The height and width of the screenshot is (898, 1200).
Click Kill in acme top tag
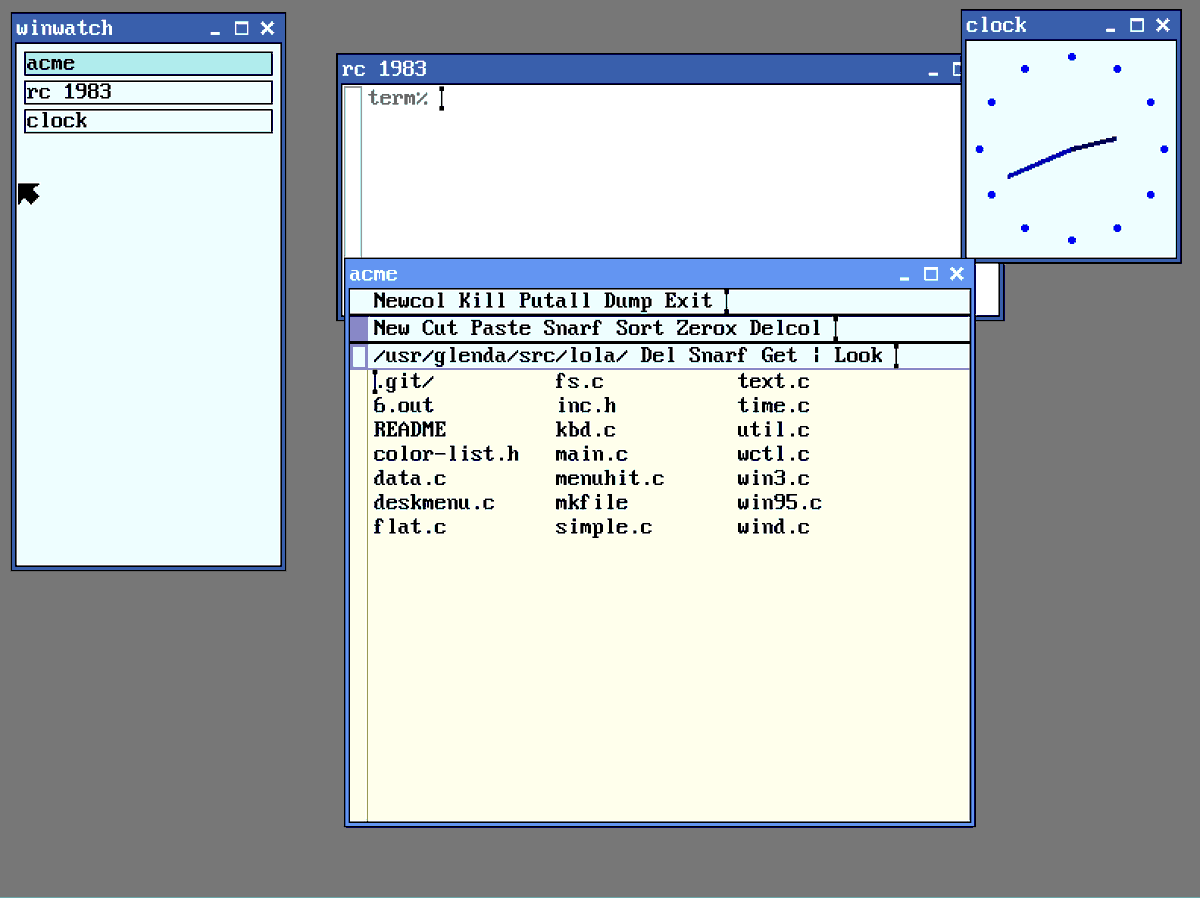483,301
